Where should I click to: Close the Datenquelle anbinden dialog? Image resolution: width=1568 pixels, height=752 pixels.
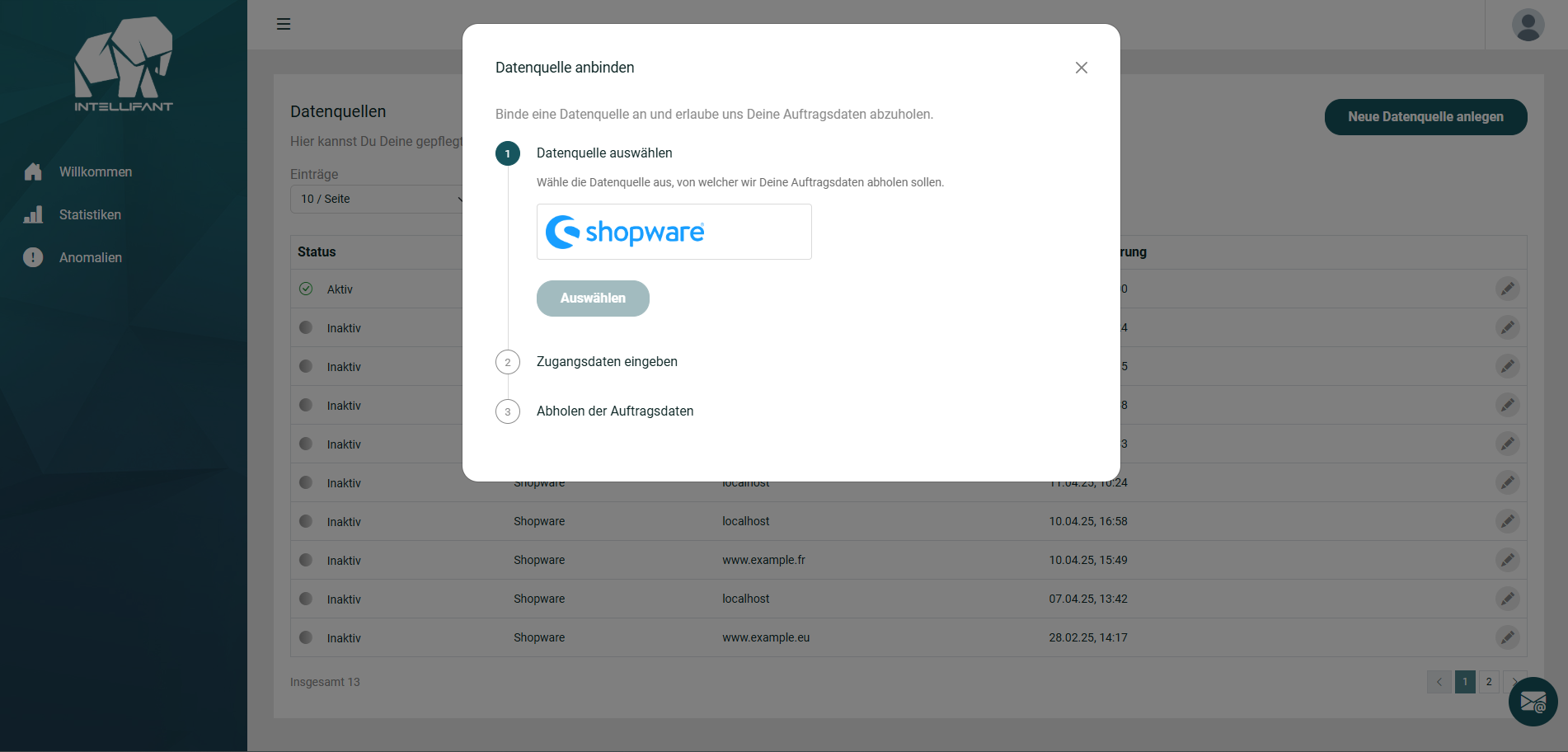point(1082,68)
